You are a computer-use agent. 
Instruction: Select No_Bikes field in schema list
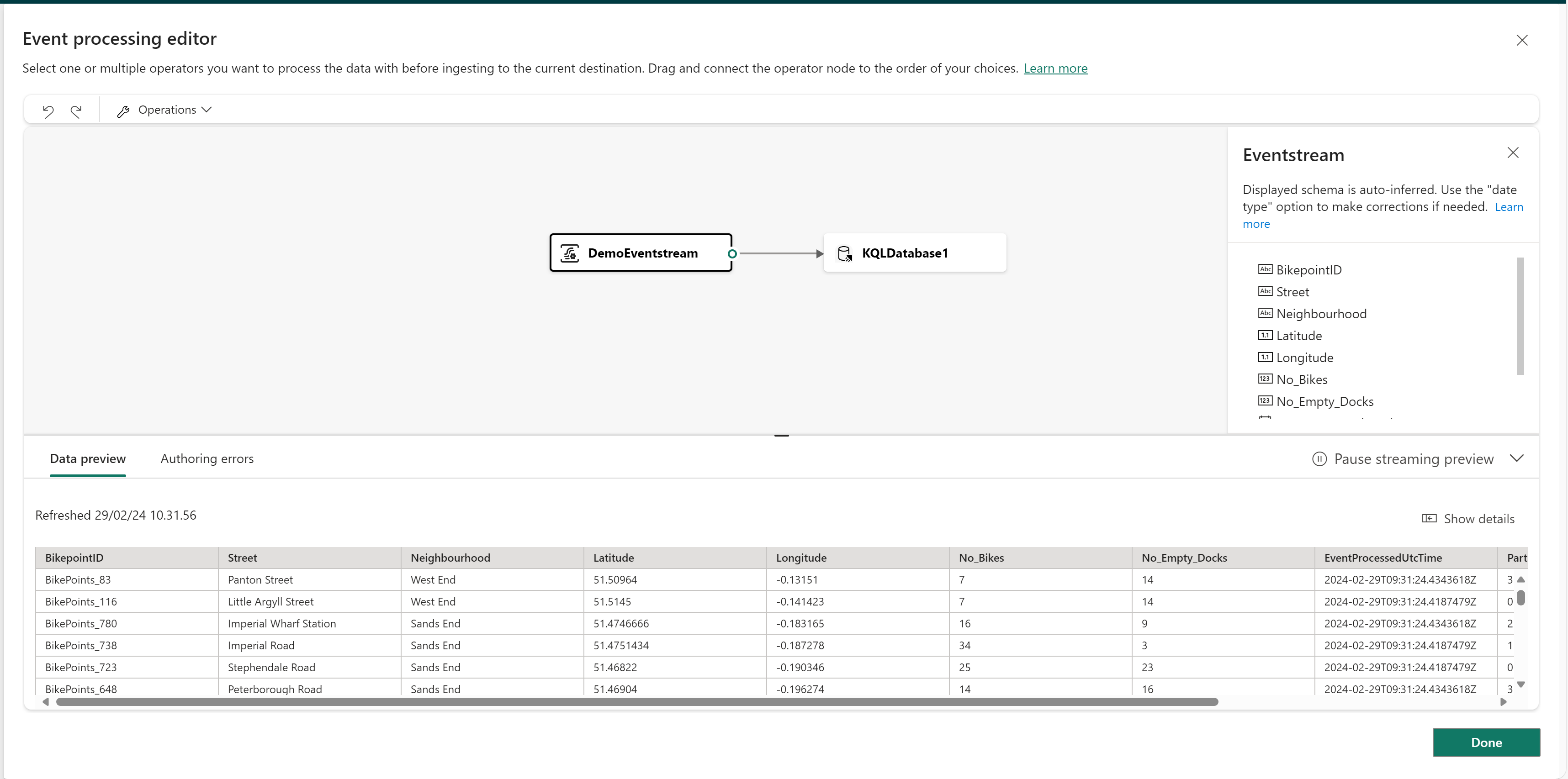tap(1301, 380)
